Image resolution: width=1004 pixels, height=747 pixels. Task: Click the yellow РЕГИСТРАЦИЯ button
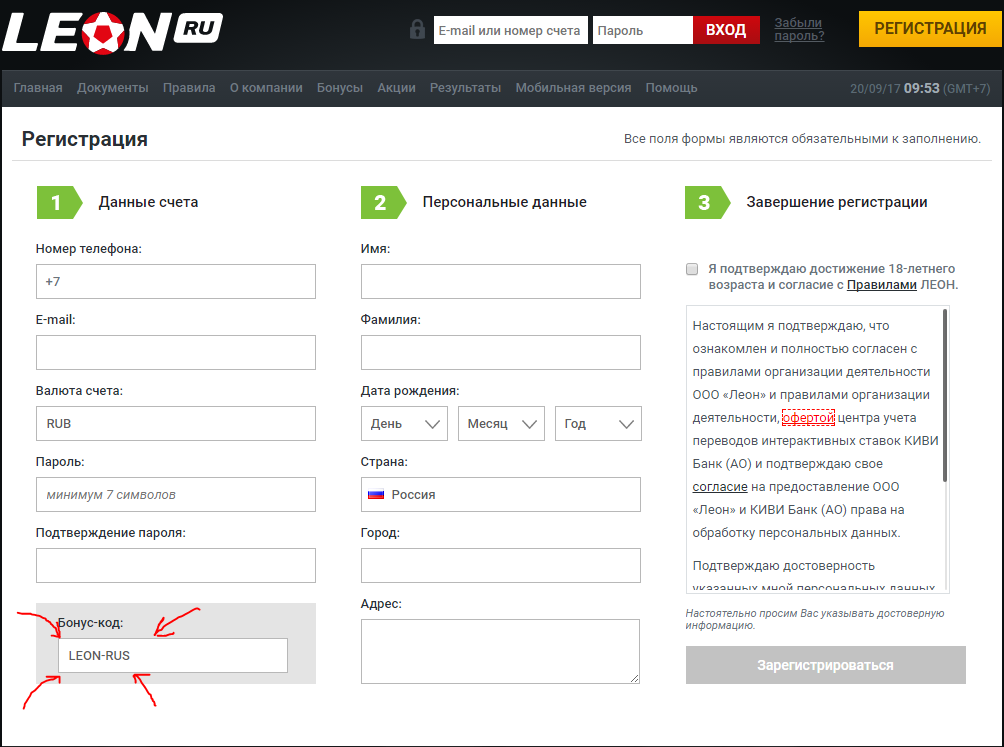click(x=930, y=29)
